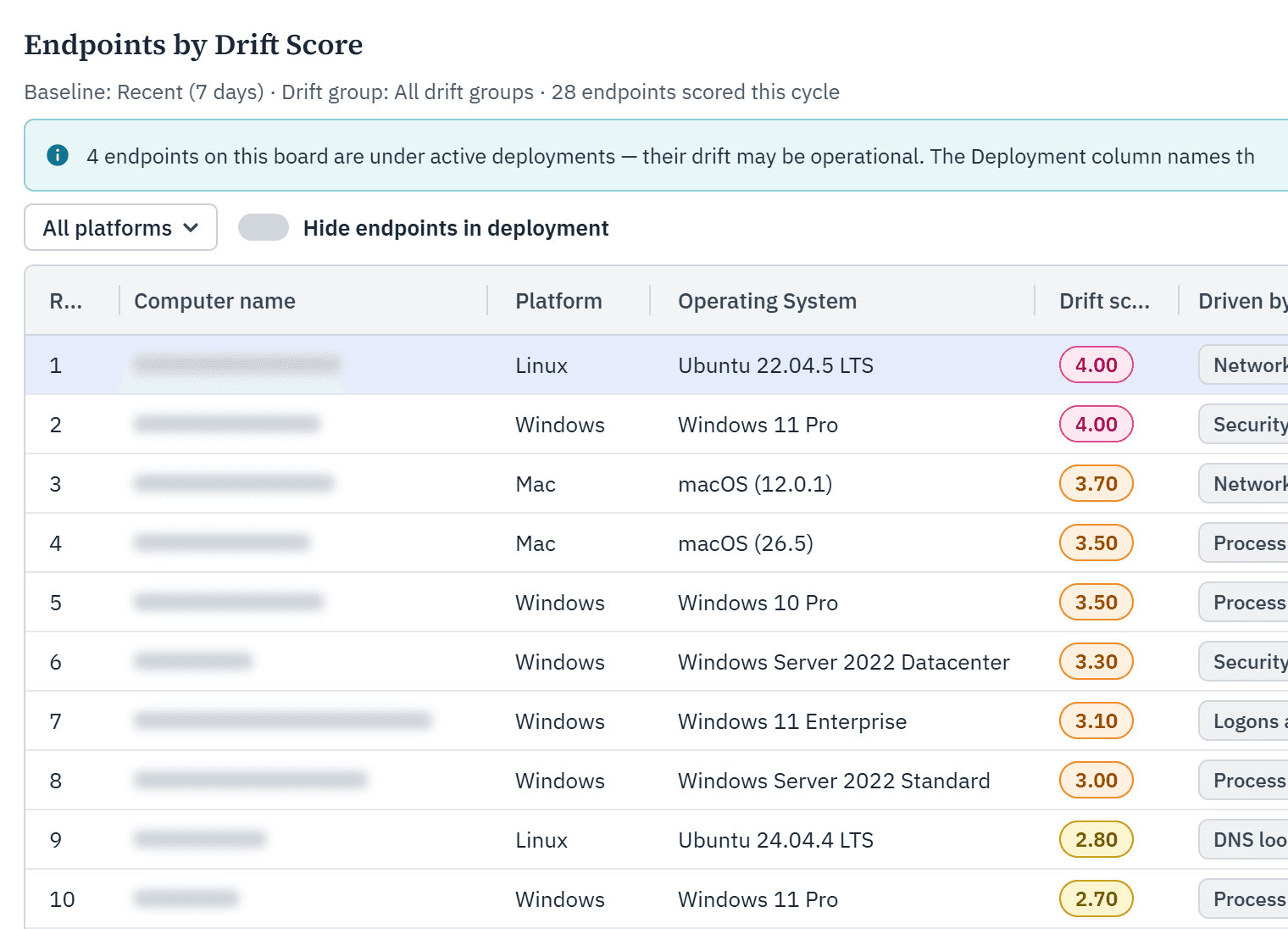
Task: Toggle Hide endpoints in deployment switch
Action: pyautogui.click(x=264, y=227)
